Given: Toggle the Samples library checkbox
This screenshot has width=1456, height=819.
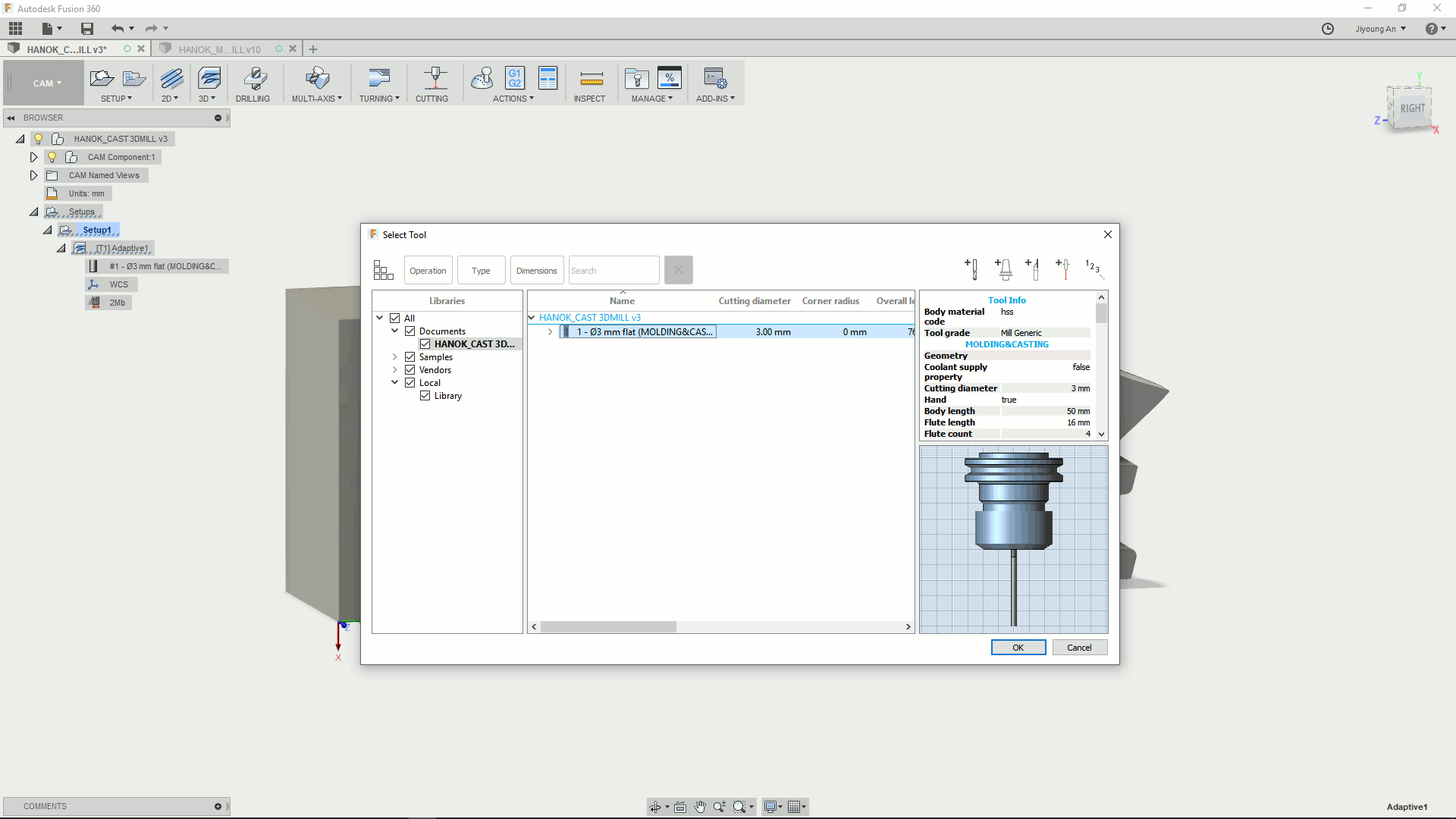Looking at the screenshot, I should (410, 357).
